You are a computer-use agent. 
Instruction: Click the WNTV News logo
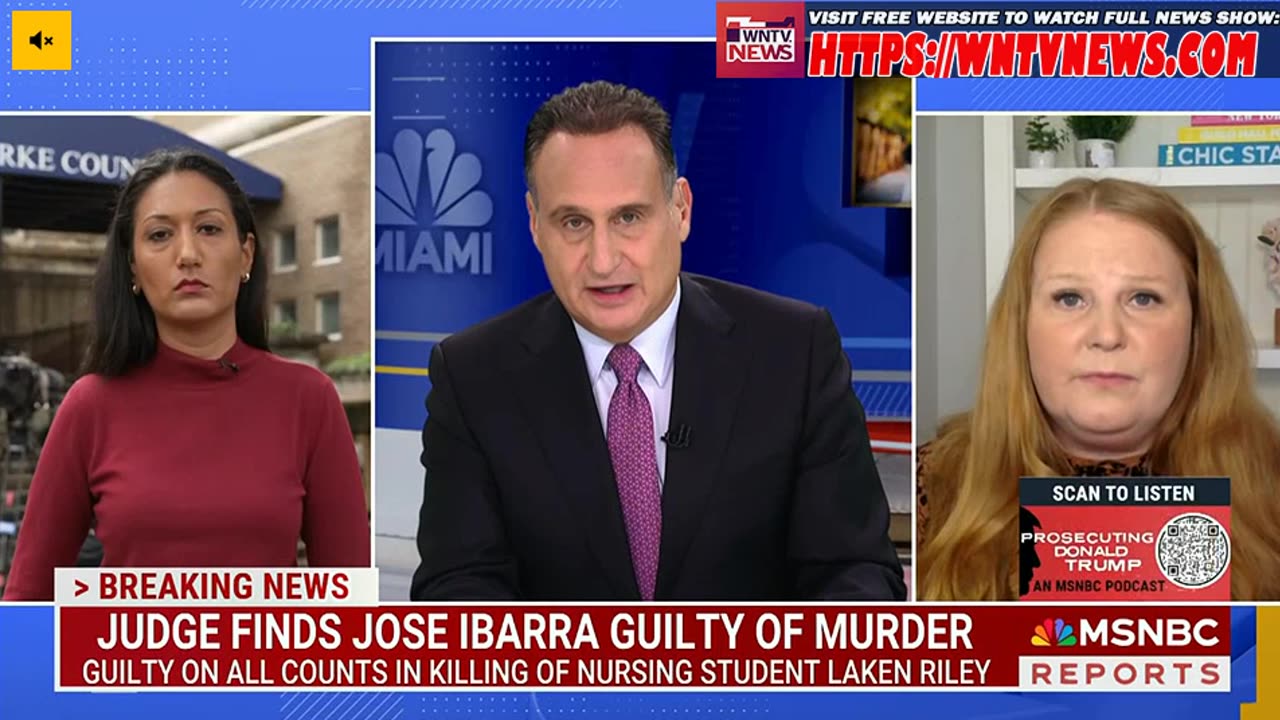[760, 40]
